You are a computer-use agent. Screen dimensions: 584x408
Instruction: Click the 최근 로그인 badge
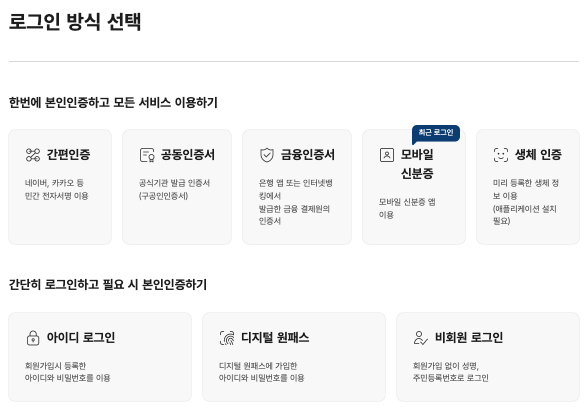click(x=436, y=133)
